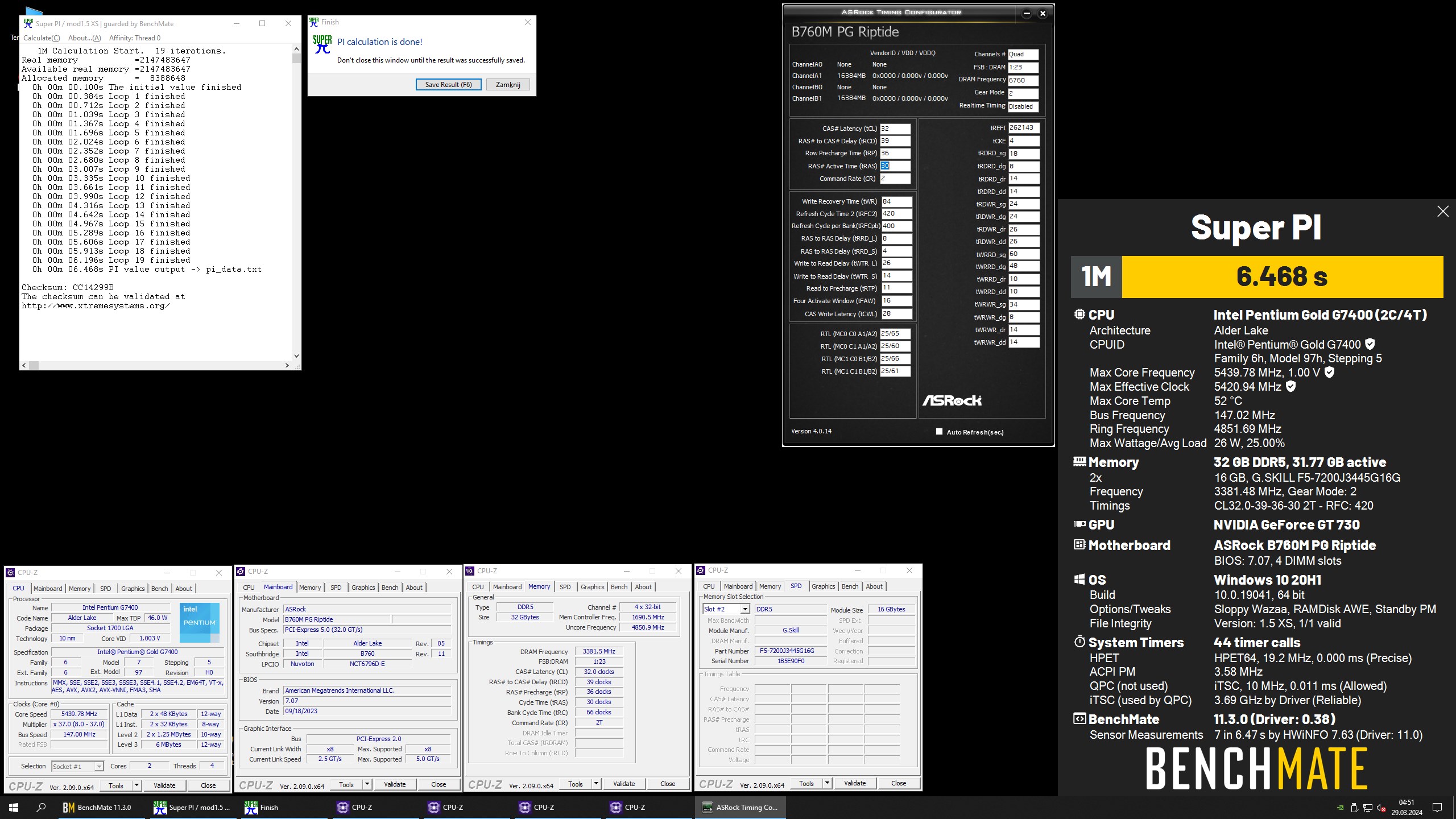Click the DRAM Frequency field 6760
The image size is (1456, 819).
1023,80
